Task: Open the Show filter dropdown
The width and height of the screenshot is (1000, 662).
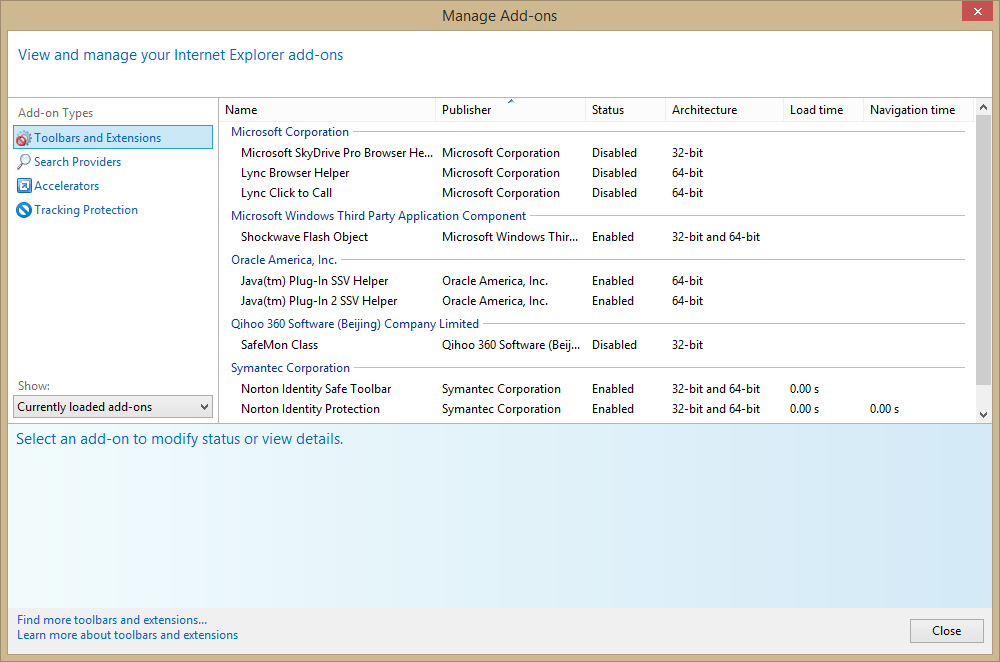Action: coord(113,407)
